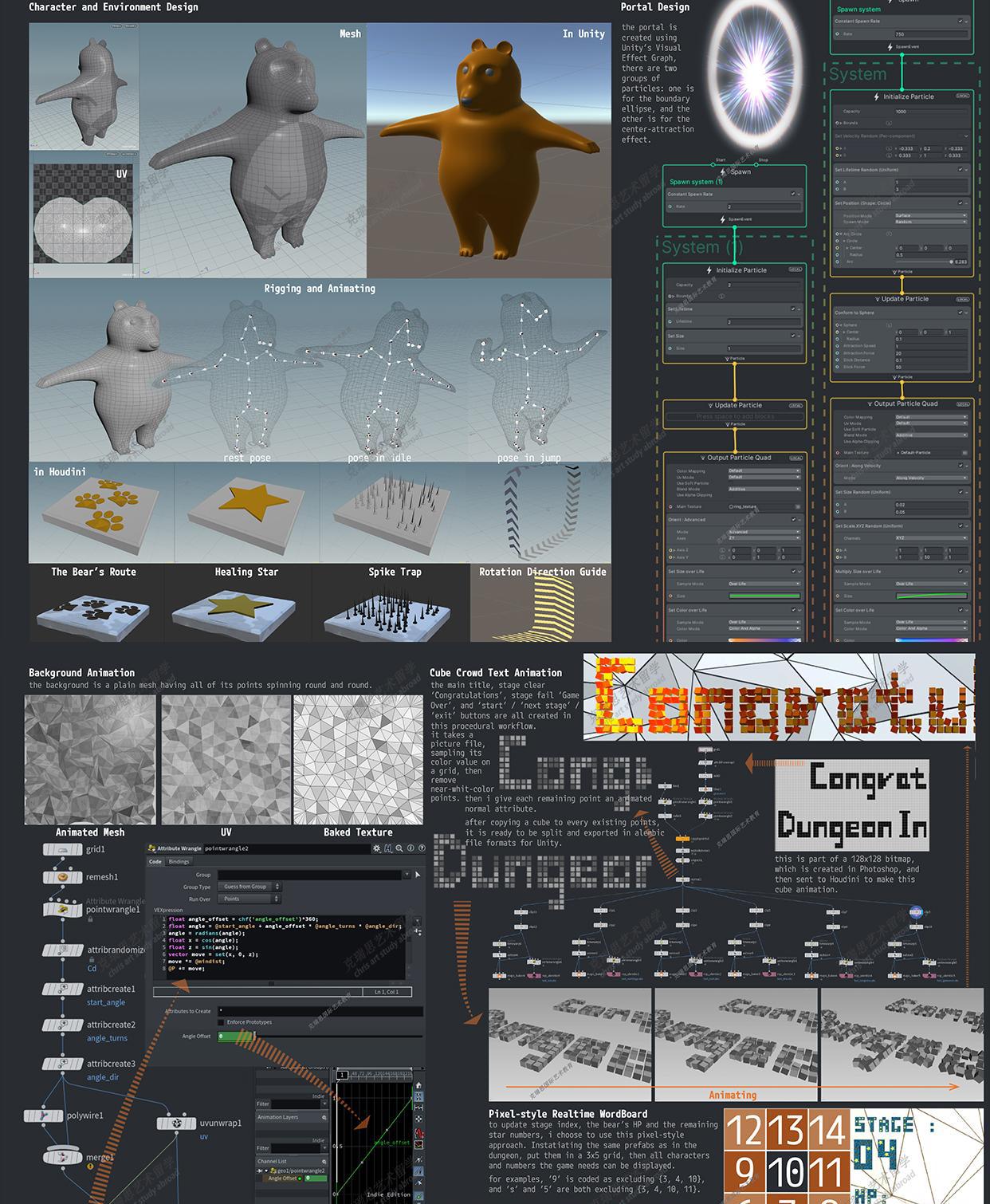Select the attribrandomize node icon

(x=63, y=950)
